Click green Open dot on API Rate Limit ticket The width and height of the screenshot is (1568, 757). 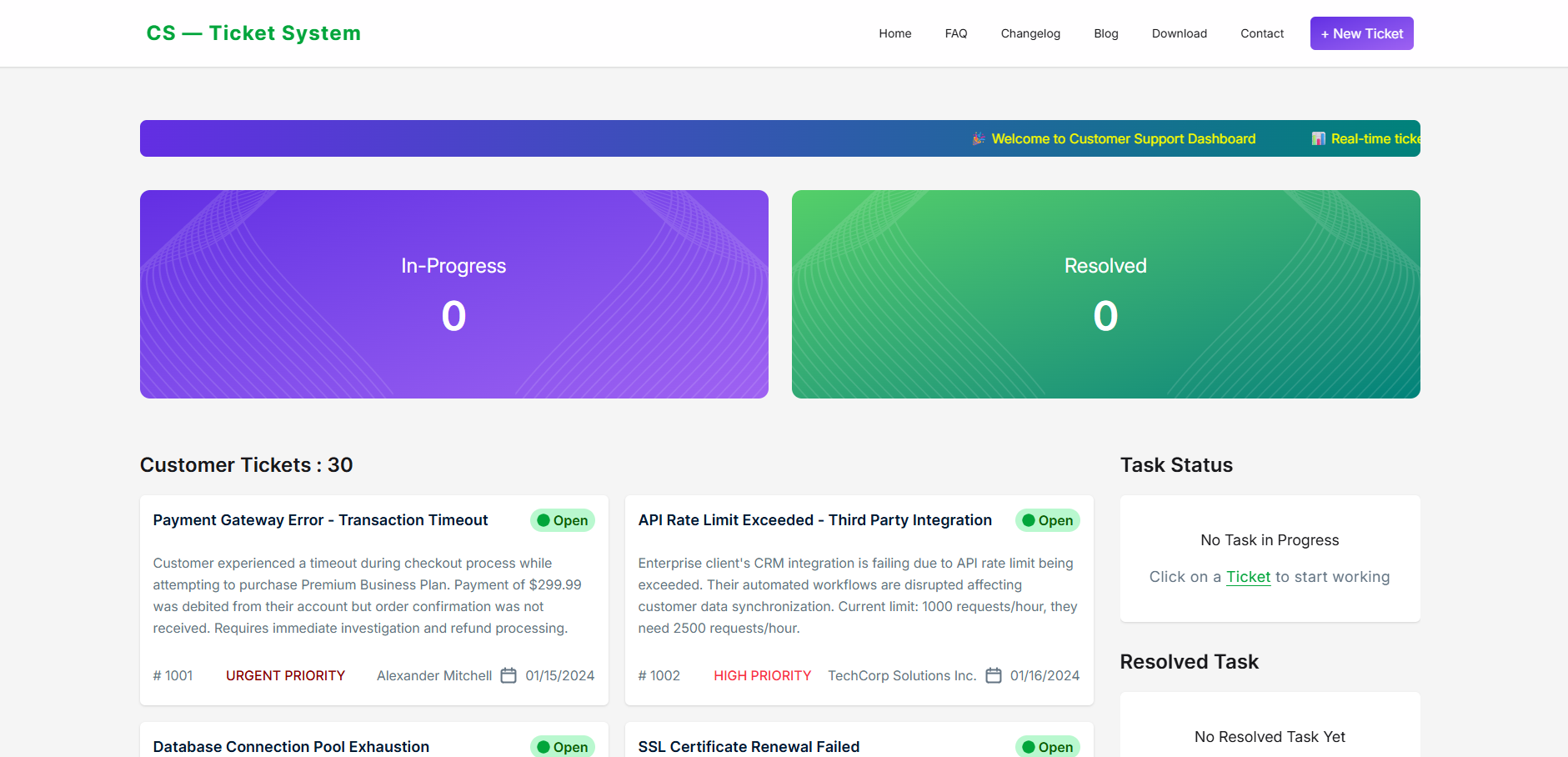[1029, 520]
